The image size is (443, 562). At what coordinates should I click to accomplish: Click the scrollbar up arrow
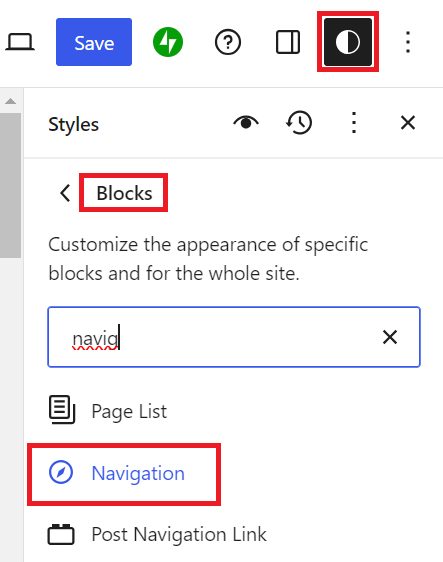10,101
